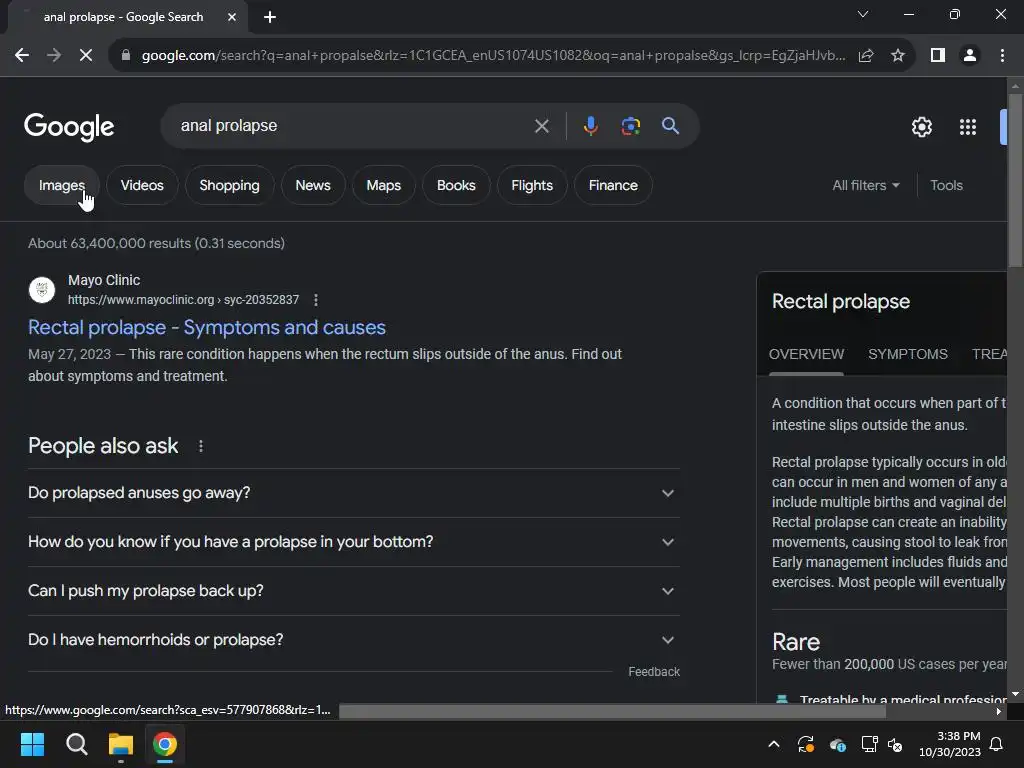Close the anal prolapse search tab
This screenshot has height=768, width=1024.
point(232,18)
